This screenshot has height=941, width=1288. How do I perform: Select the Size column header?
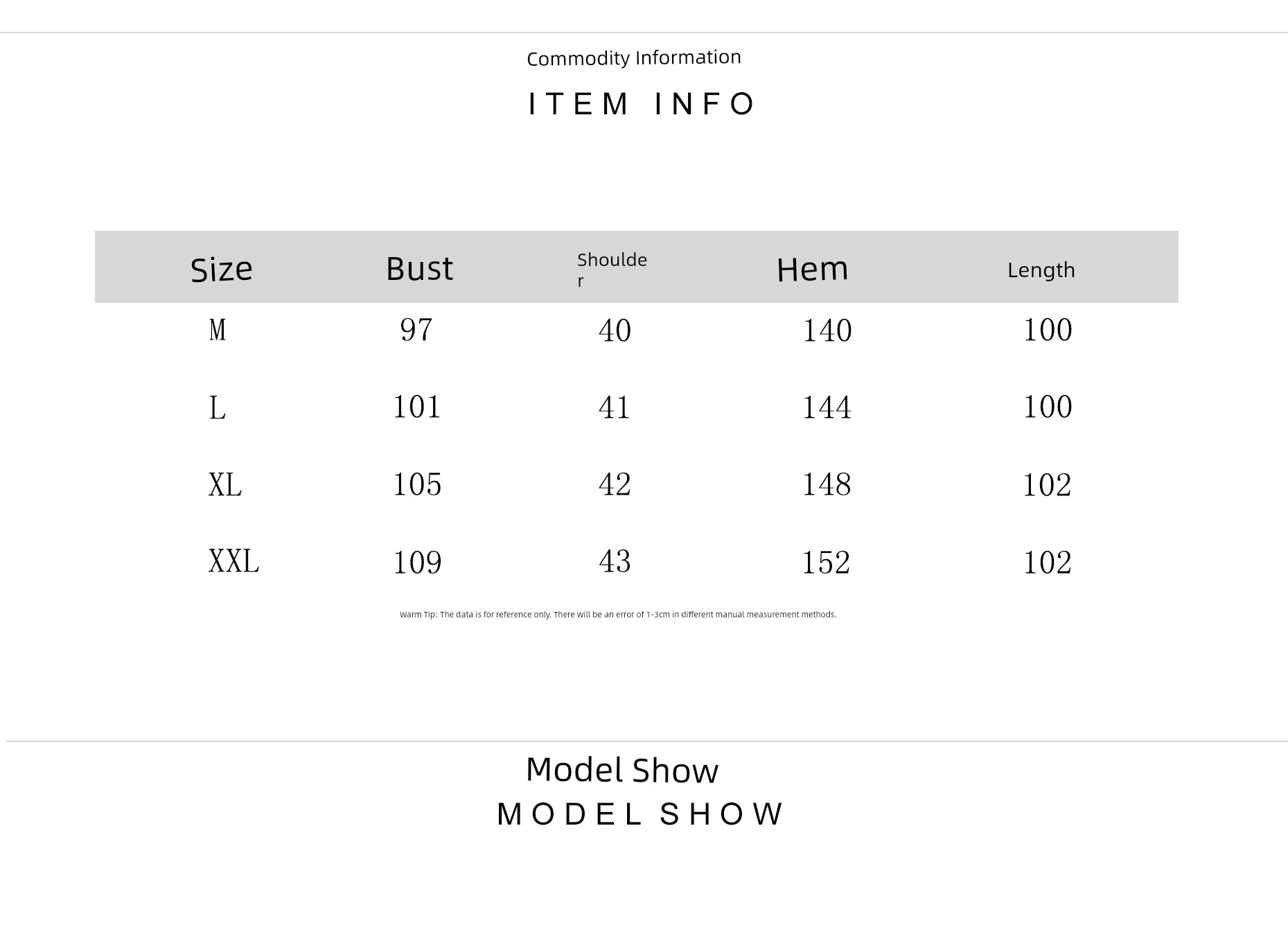pyautogui.click(x=221, y=269)
